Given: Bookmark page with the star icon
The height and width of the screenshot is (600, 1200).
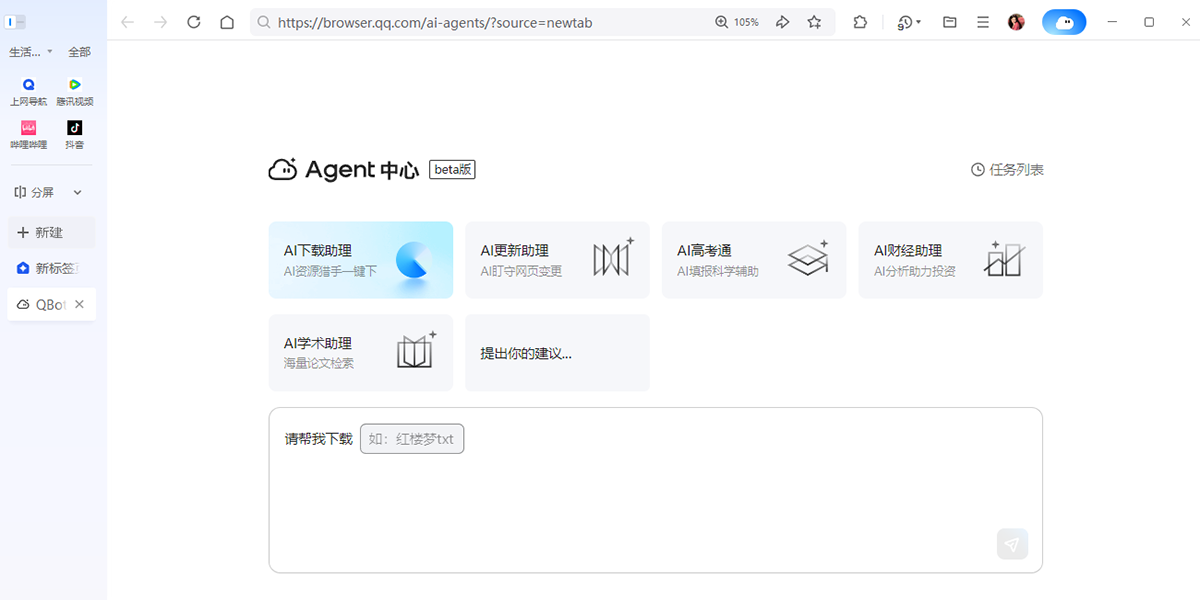Looking at the screenshot, I should tap(814, 22).
